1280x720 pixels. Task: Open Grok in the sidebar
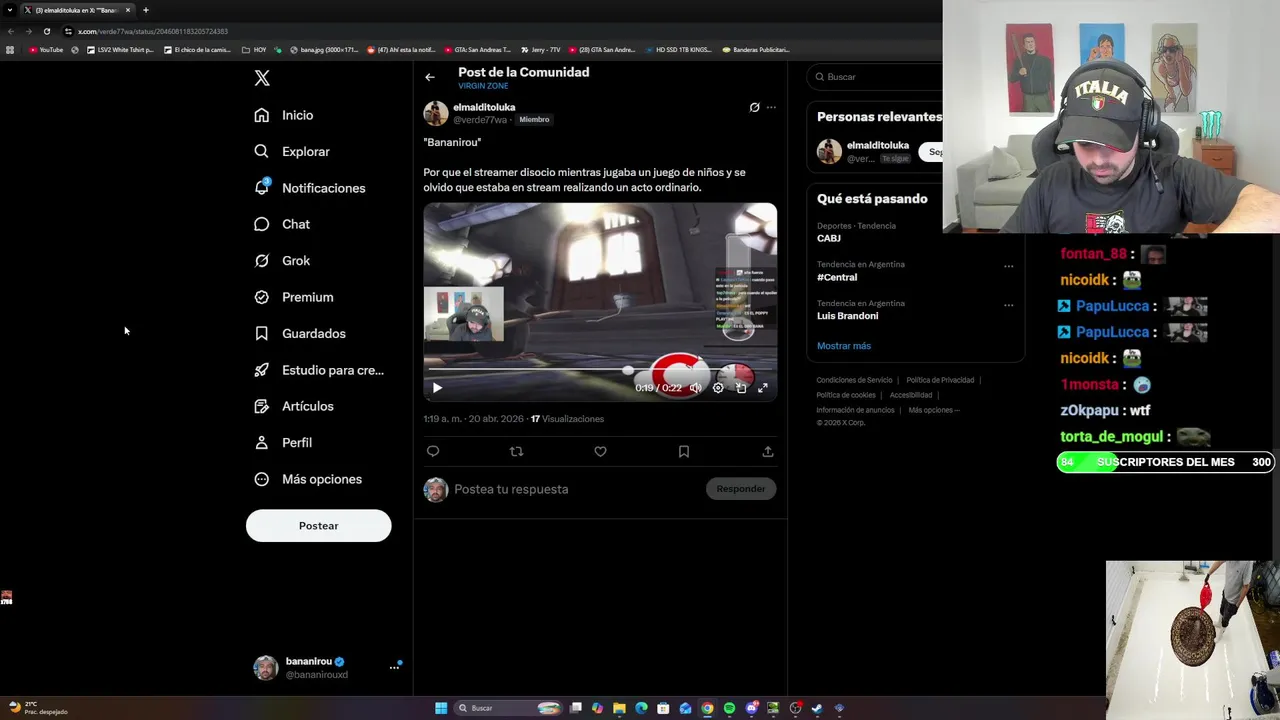pos(282,261)
